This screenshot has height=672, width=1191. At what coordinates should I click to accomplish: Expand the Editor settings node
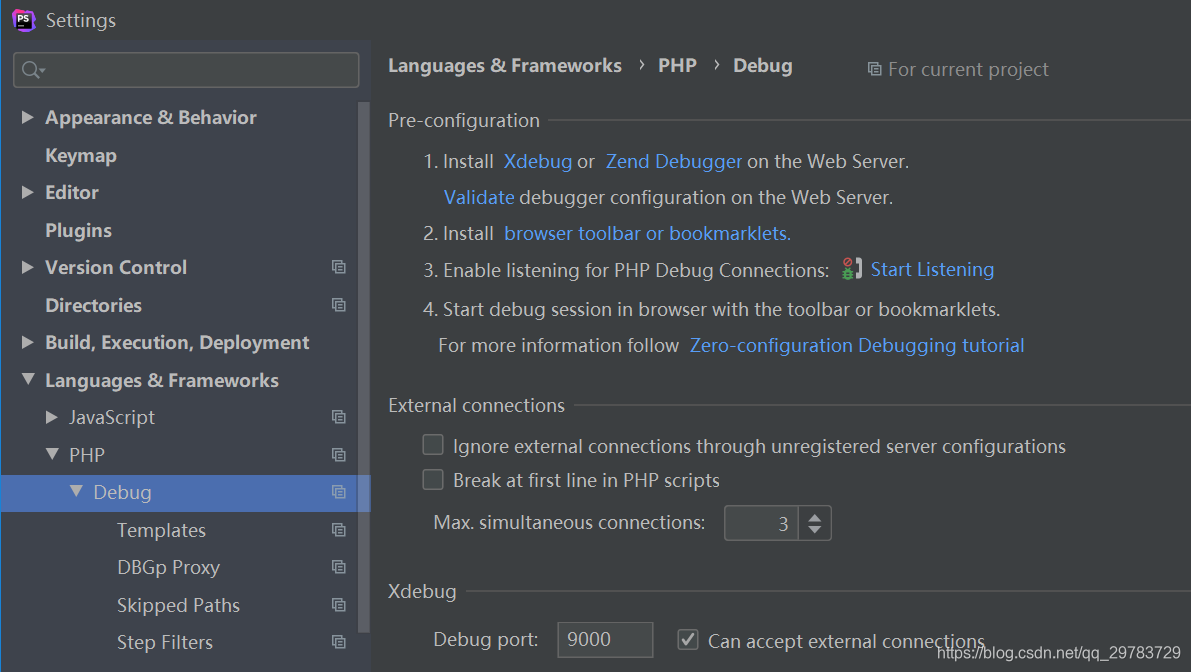[x=27, y=192]
